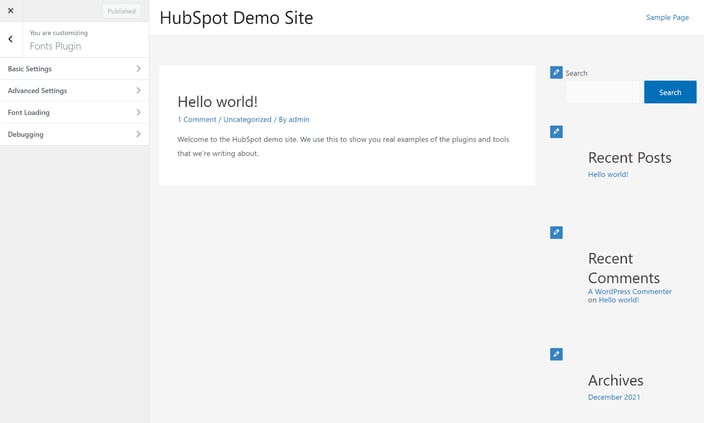Close the Customizer with the X icon
The width and height of the screenshot is (704, 423).
point(11,11)
